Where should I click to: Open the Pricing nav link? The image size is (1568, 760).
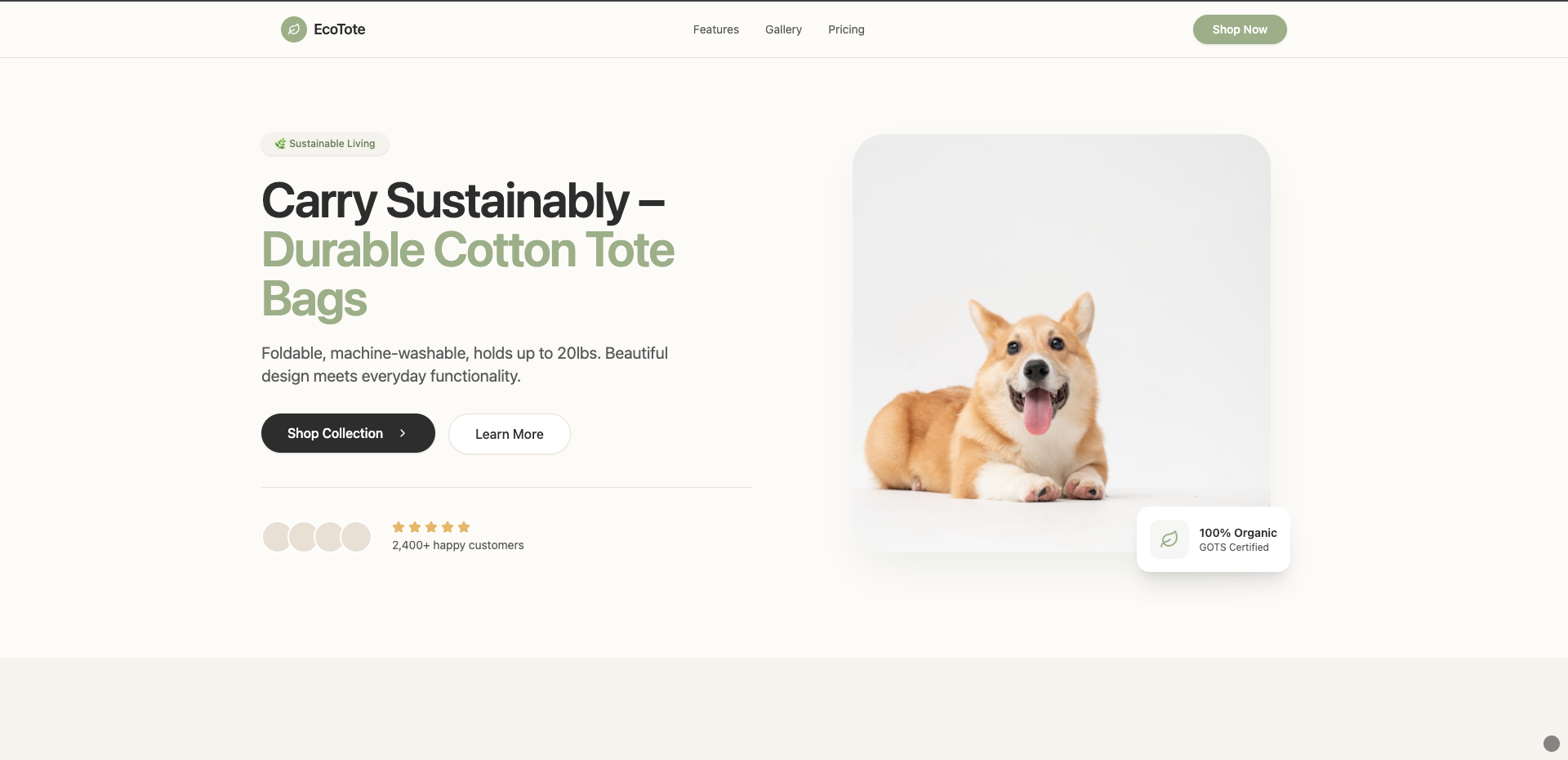(846, 29)
